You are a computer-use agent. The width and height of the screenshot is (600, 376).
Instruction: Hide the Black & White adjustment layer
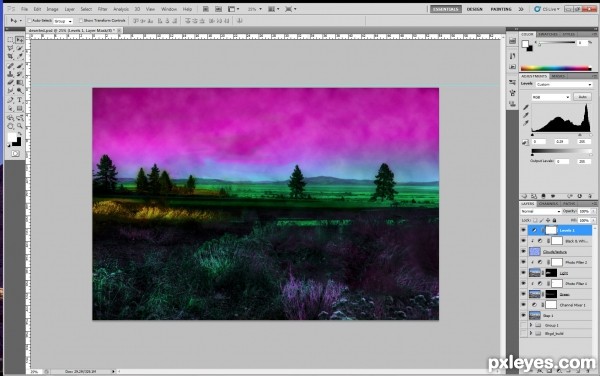tap(523, 241)
